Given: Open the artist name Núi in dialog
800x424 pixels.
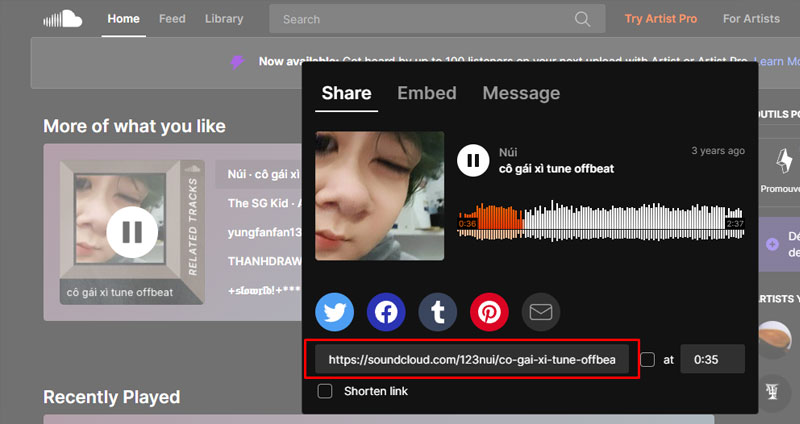Looking at the screenshot, I should pyautogui.click(x=508, y=152).
